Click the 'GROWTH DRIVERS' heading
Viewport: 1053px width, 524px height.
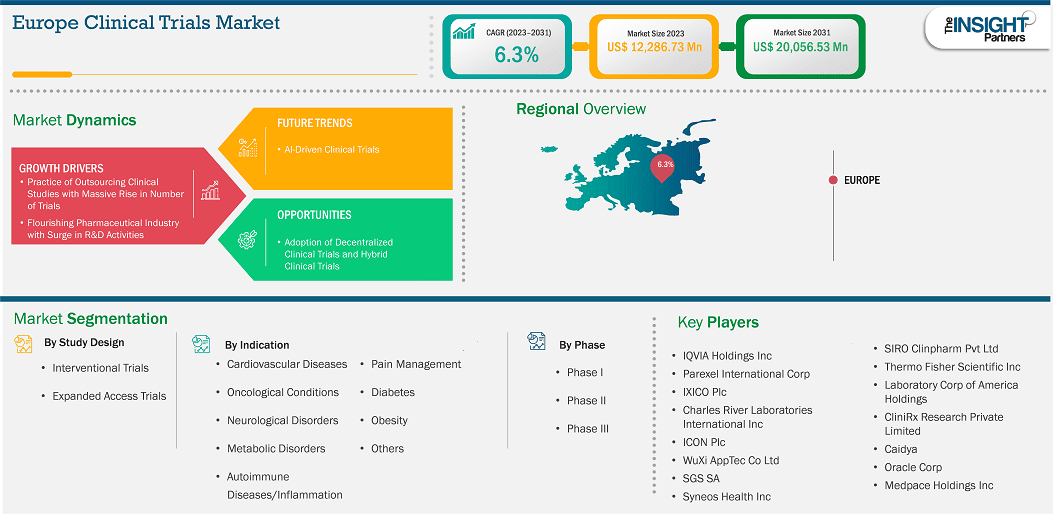tap(61, 168)
